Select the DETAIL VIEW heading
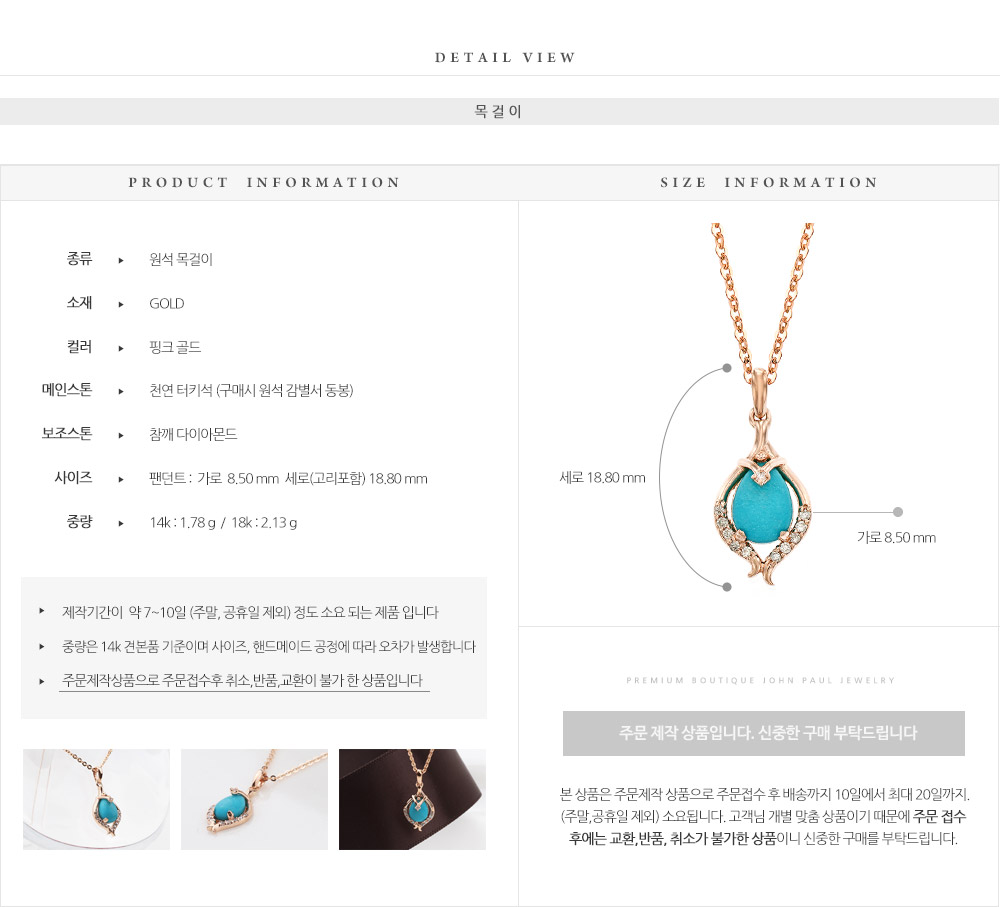 point(505,57)
